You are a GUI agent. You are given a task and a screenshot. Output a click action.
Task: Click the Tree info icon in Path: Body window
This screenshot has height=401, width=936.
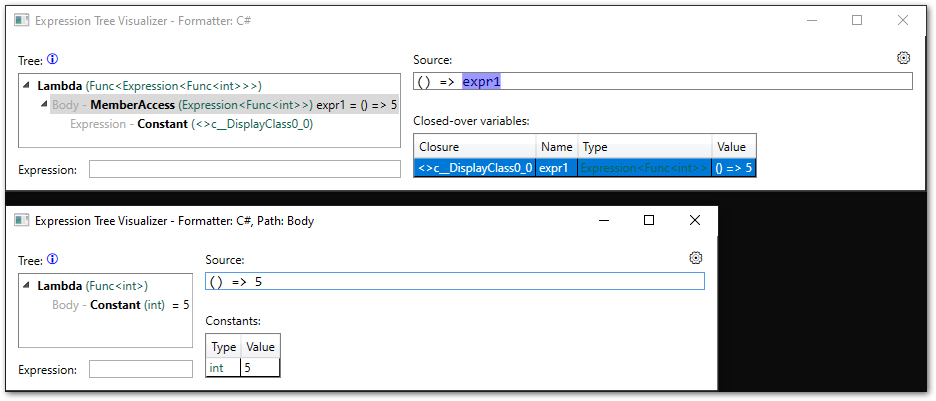click(x=53, y=259)
